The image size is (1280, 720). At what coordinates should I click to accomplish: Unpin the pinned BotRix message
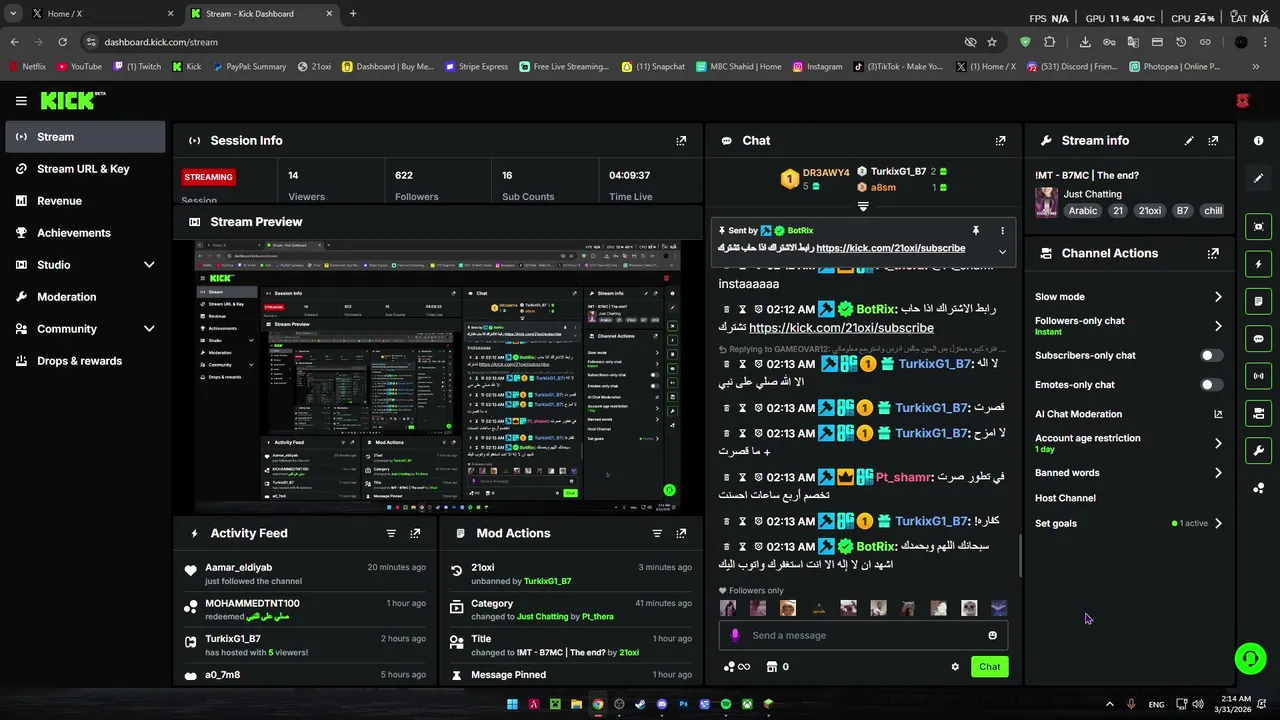[976, 231]
